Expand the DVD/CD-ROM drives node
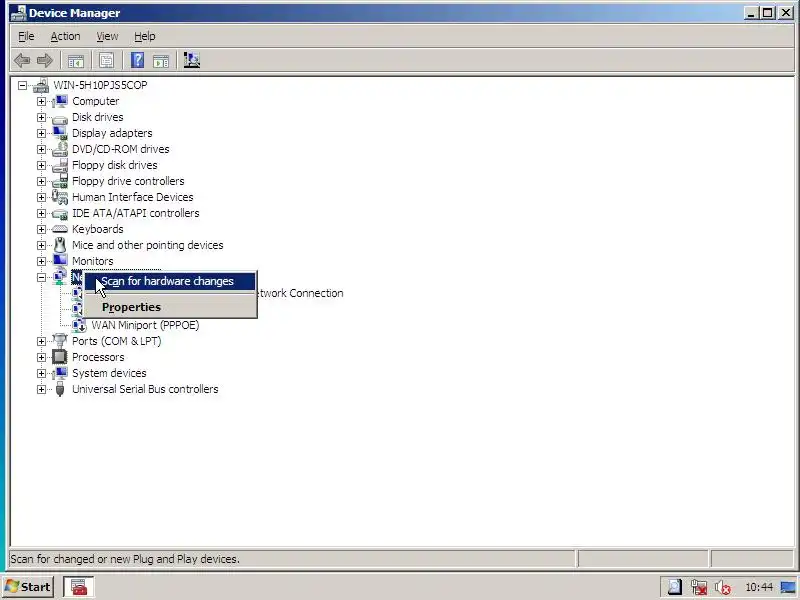 pyautogui.click(x=41, y=149)
